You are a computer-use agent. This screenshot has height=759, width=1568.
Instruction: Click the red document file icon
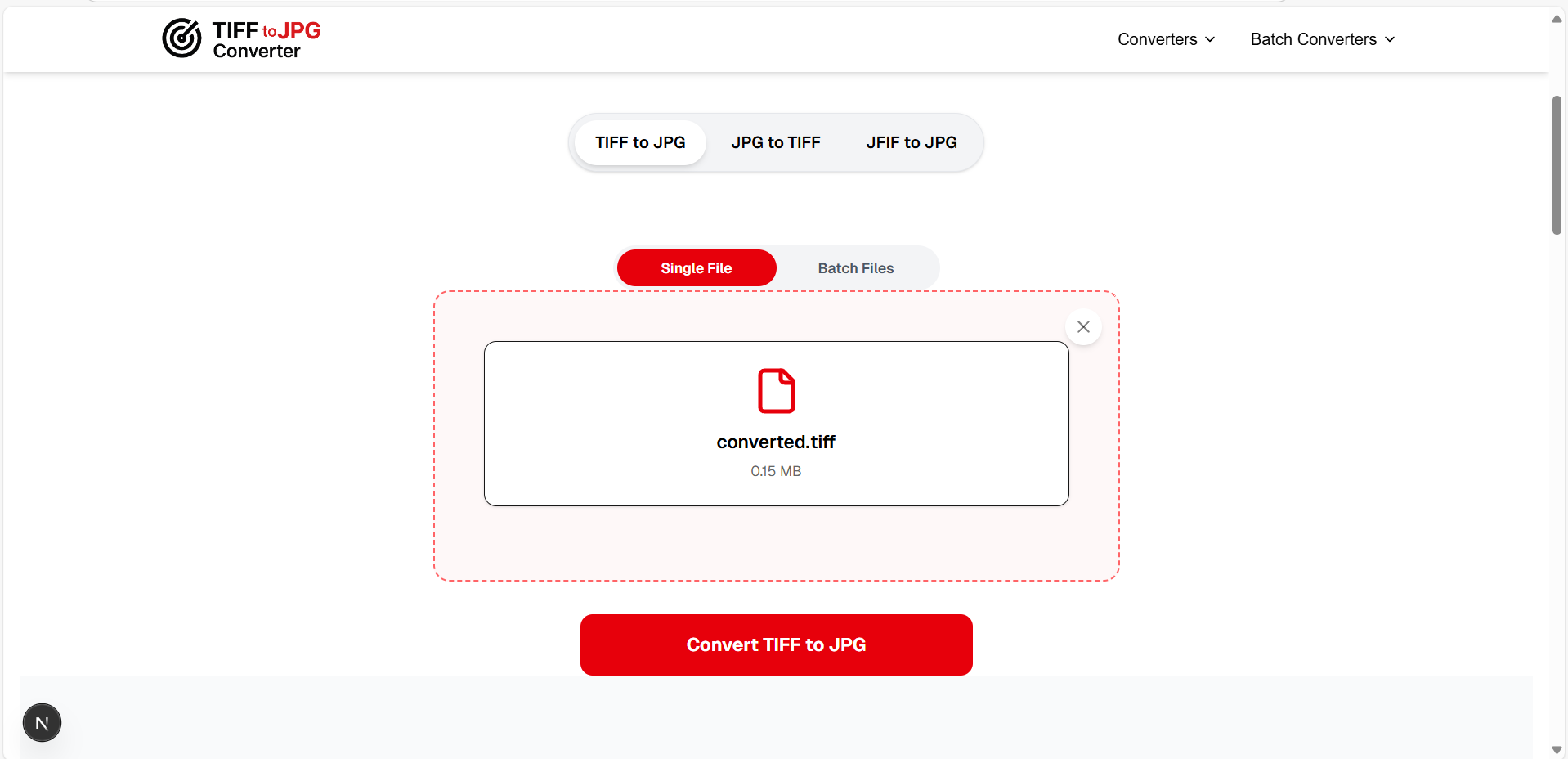click(x=775, y=391)
